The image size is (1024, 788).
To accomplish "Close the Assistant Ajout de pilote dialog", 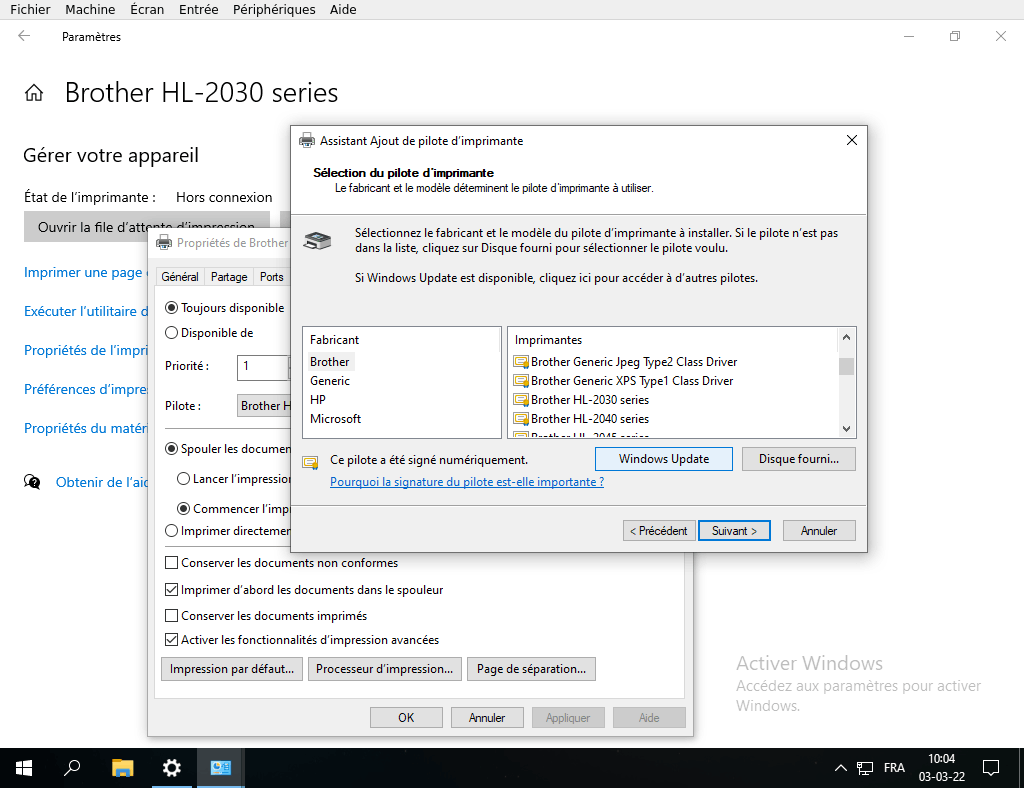I will point(852,140).
